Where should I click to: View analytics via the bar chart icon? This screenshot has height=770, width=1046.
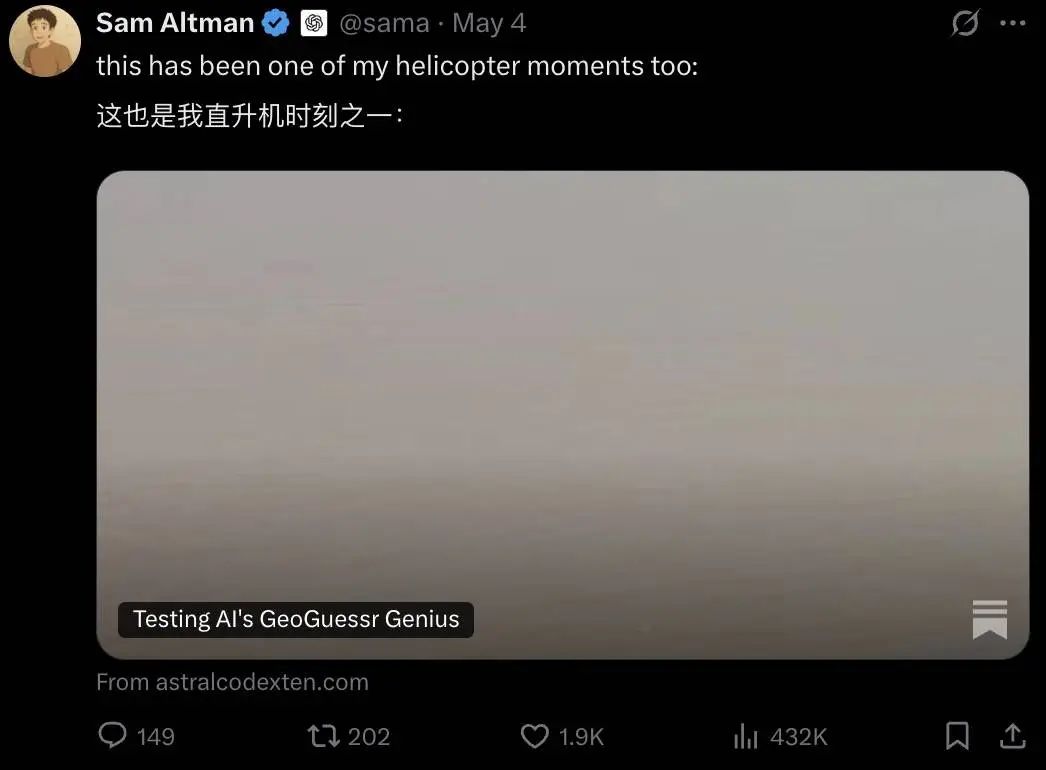click(x=746, y=737)
